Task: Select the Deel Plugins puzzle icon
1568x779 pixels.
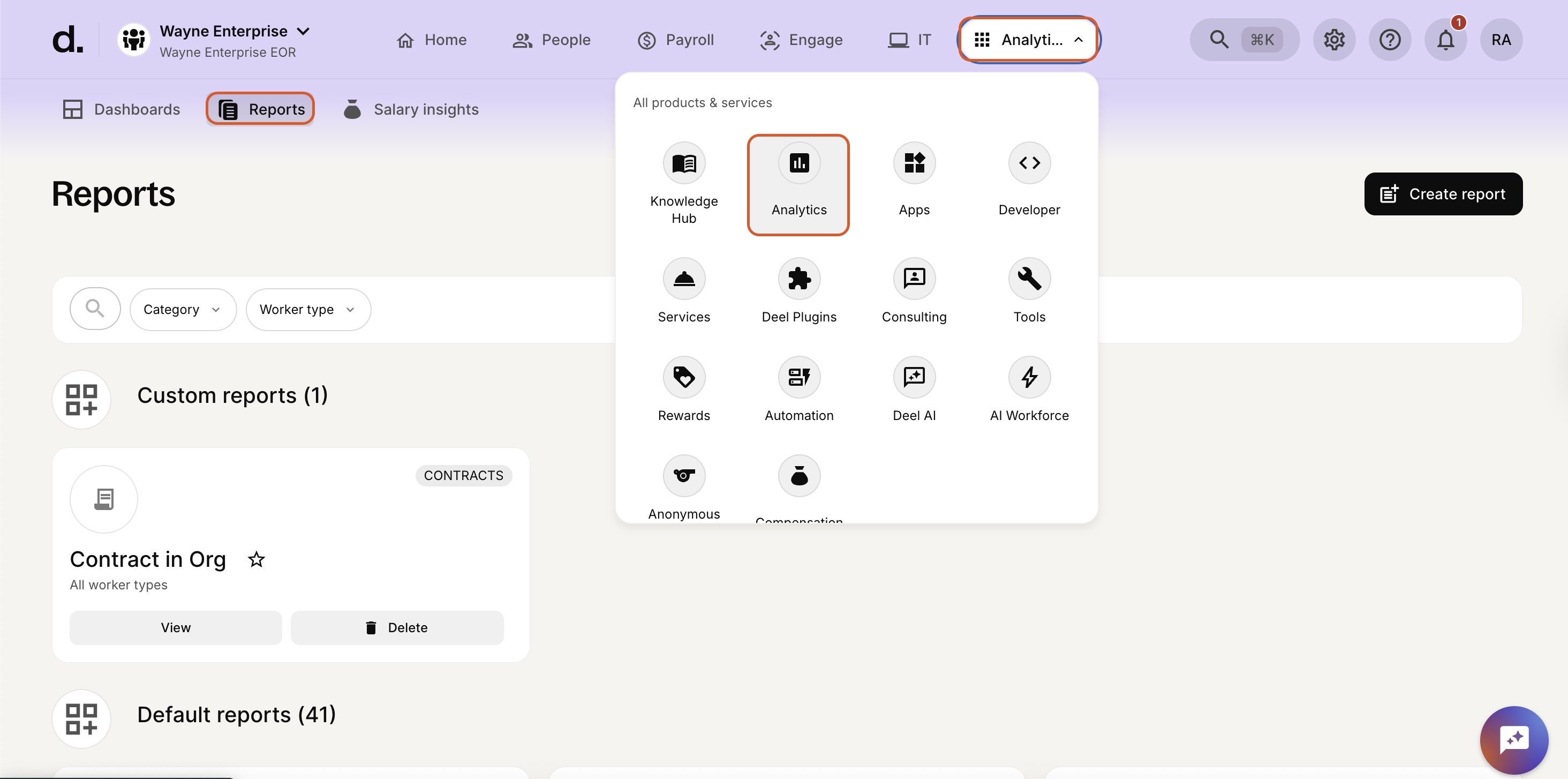Action: click(798, 279)
